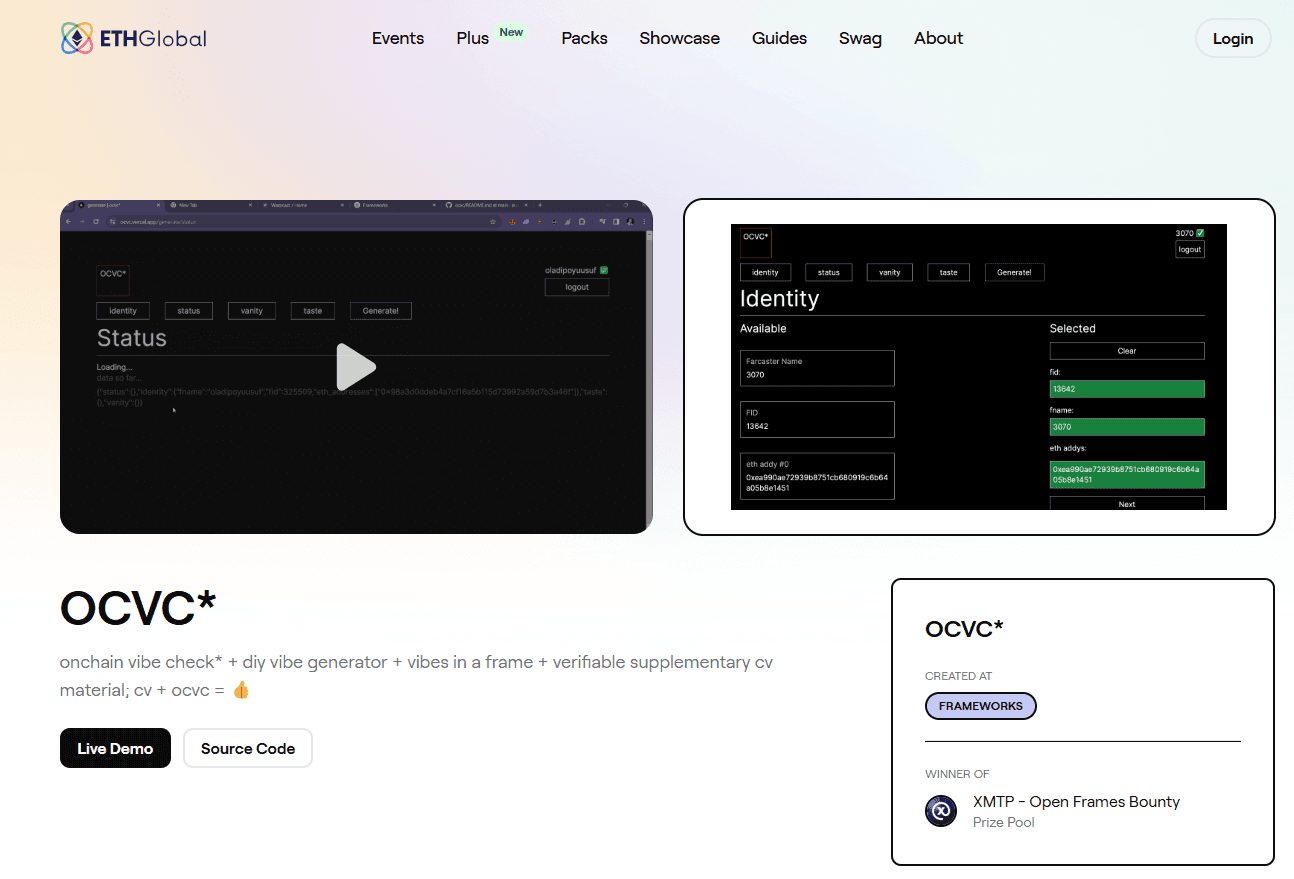1294x879 pixels.
Task: Open XMTP - Open Frames Bounty prize
Action: click(1076, 802)
